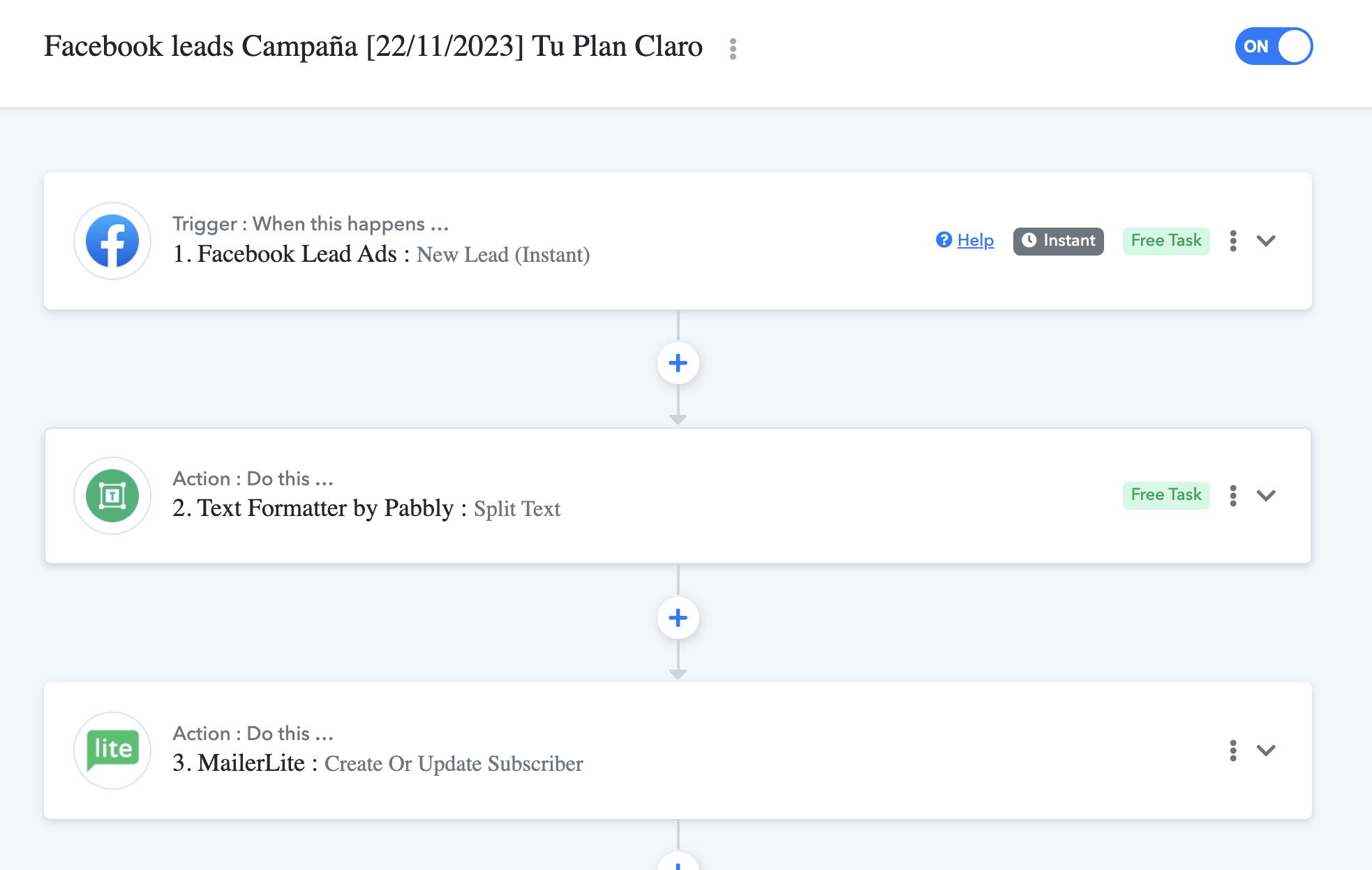Expand the Text Formatter Split Text step
This screenshot has height=870, width=1372.
[x=1266, y=496]
